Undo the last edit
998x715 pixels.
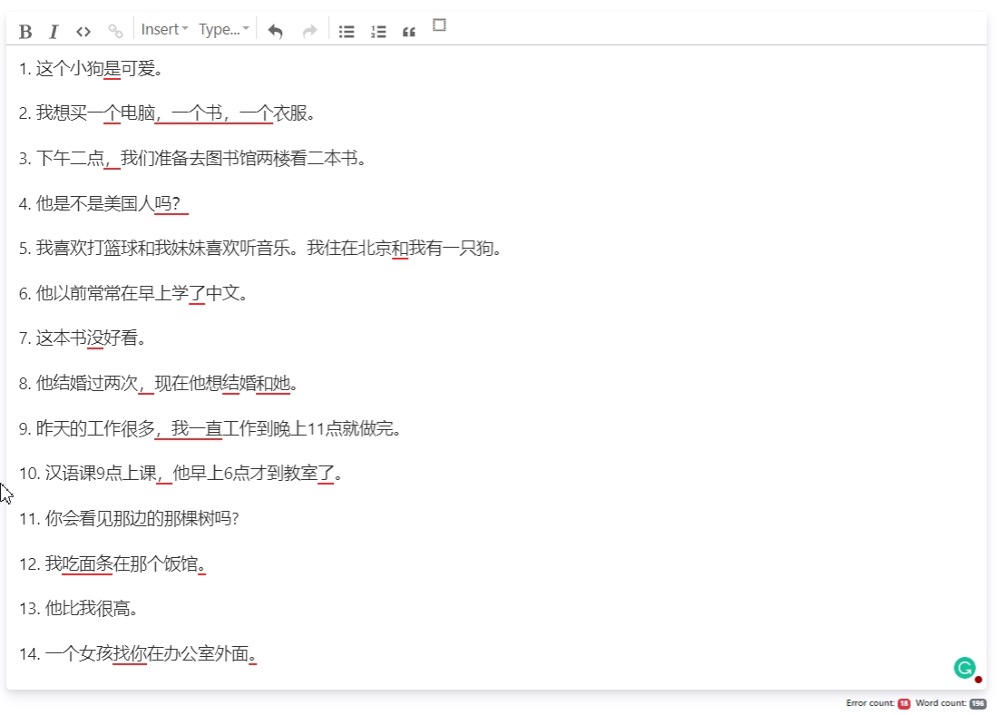[275, 31]
